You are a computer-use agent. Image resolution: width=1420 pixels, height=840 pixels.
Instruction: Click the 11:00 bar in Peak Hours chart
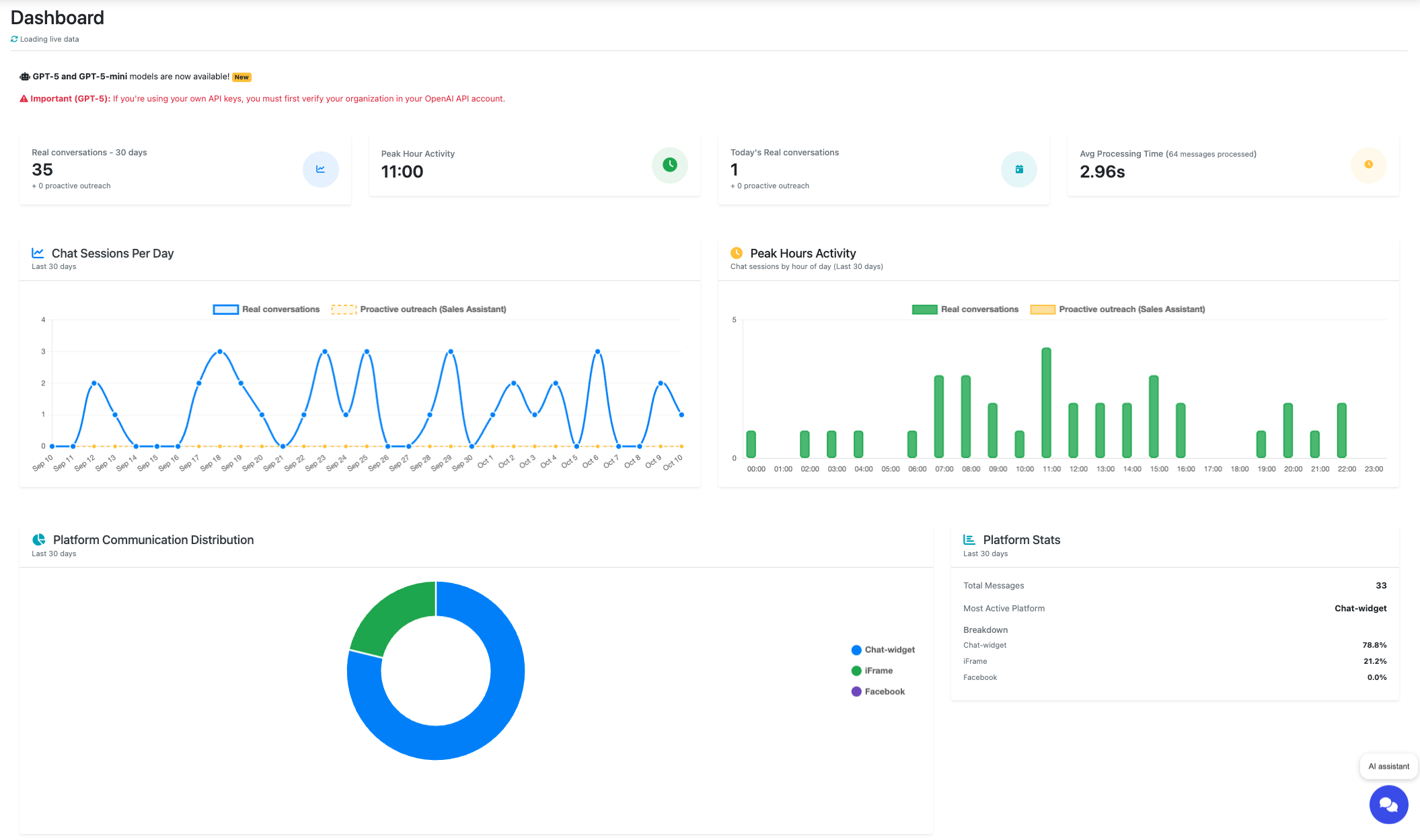pos(1046,402)
